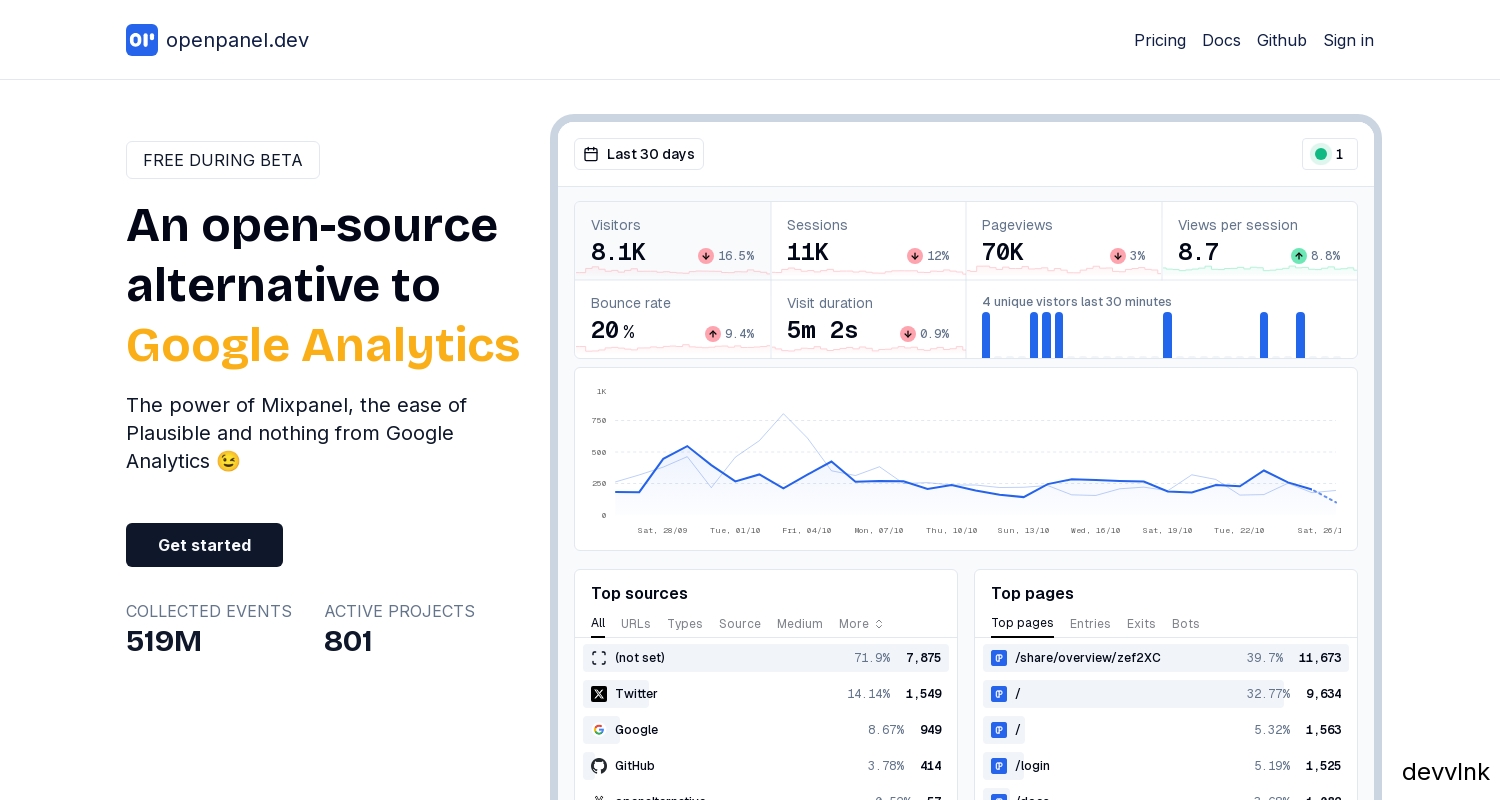Click the Google row value 949
The width and height of the screenshot is (1500, 800).
(x=931, y=730)
